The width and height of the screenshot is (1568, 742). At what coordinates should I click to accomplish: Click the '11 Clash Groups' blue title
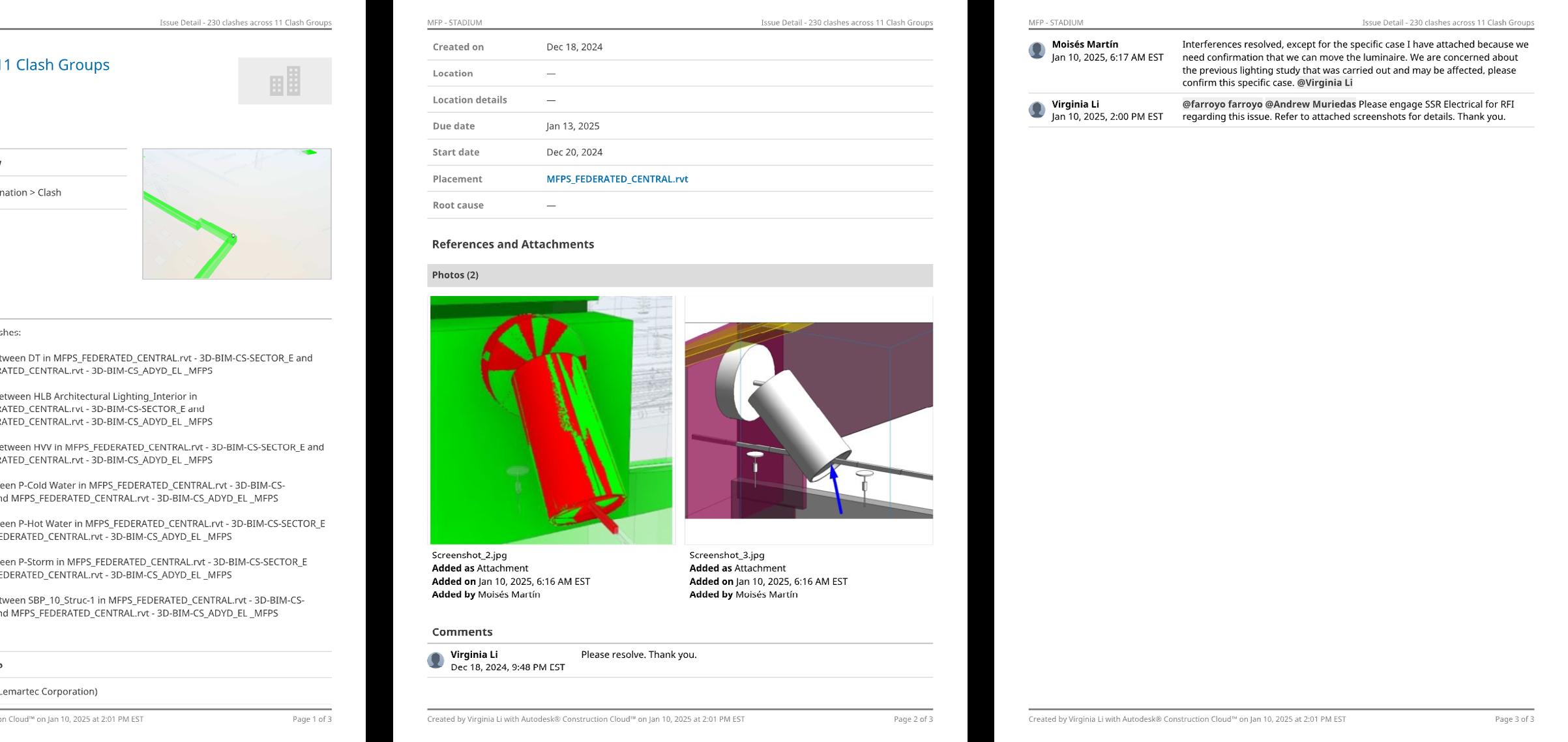(x=55, y=65)
